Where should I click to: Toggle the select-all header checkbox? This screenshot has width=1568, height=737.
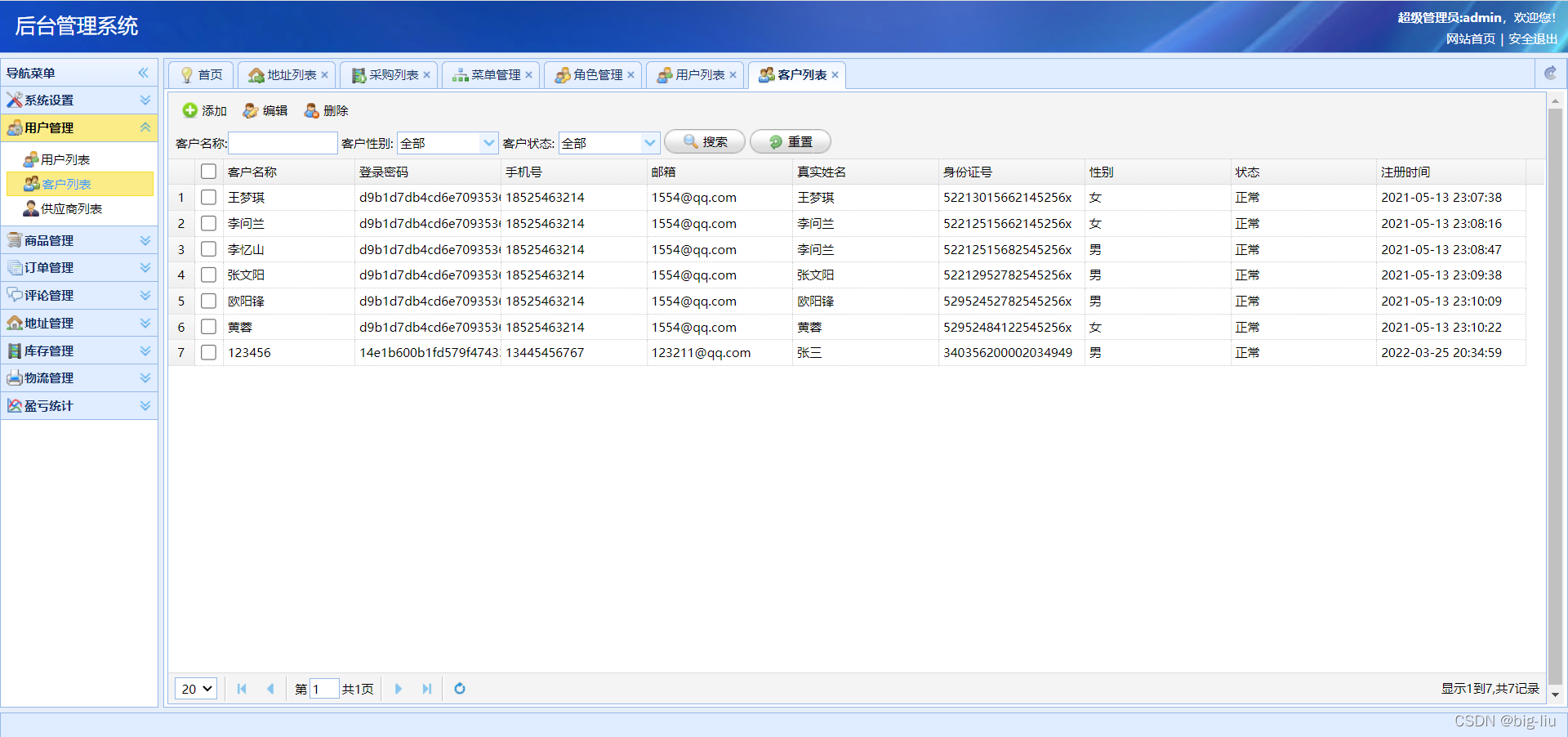(208, 172)
